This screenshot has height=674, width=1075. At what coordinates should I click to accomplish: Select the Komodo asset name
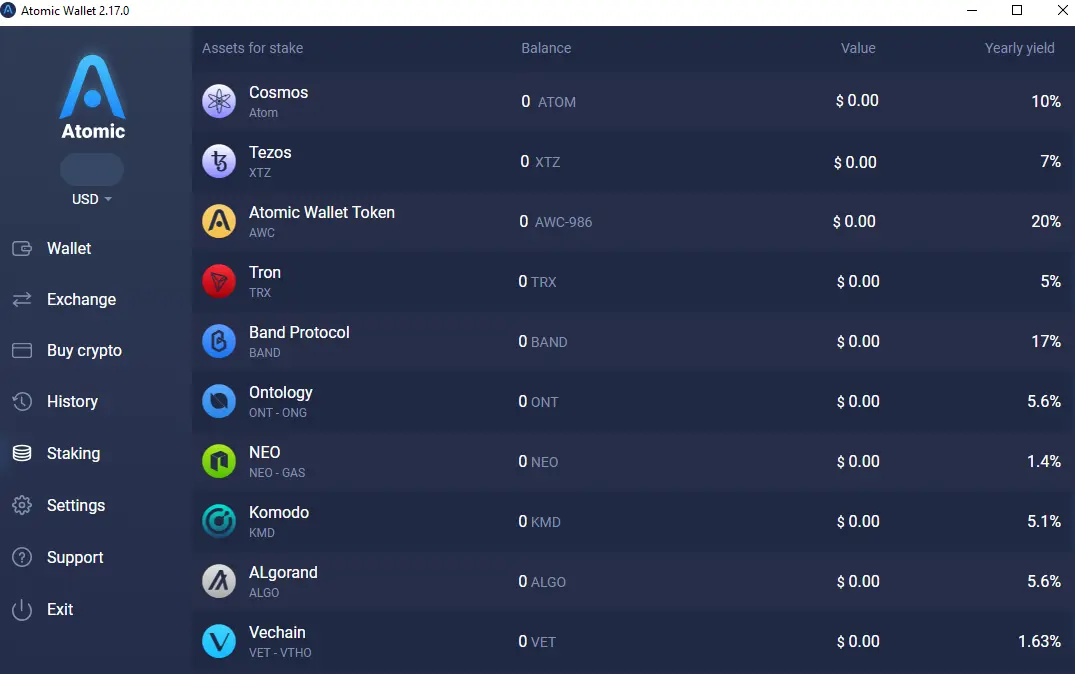coord(279,512)
